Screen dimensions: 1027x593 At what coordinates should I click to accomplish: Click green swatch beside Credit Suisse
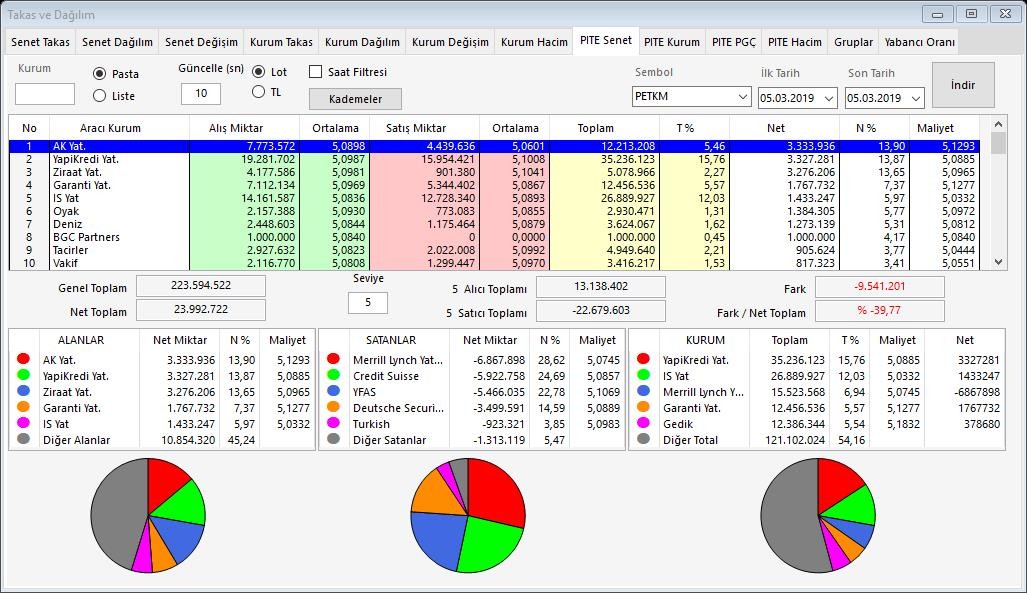tap(333, 375)
